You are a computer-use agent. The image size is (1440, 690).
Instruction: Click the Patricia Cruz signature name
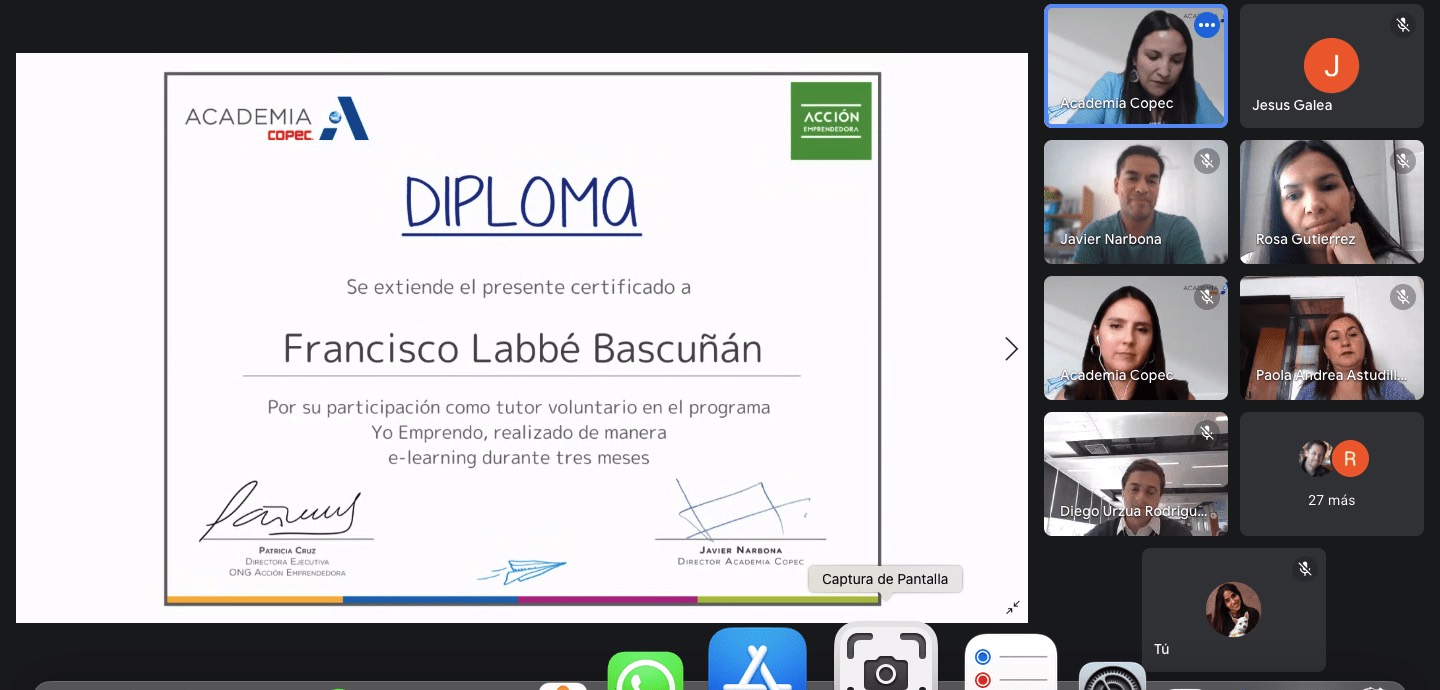[x=287, y=551]
